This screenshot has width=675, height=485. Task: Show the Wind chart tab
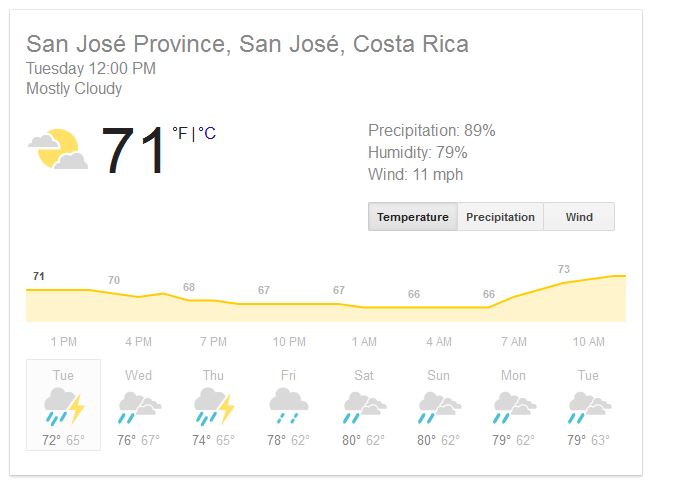579,217
